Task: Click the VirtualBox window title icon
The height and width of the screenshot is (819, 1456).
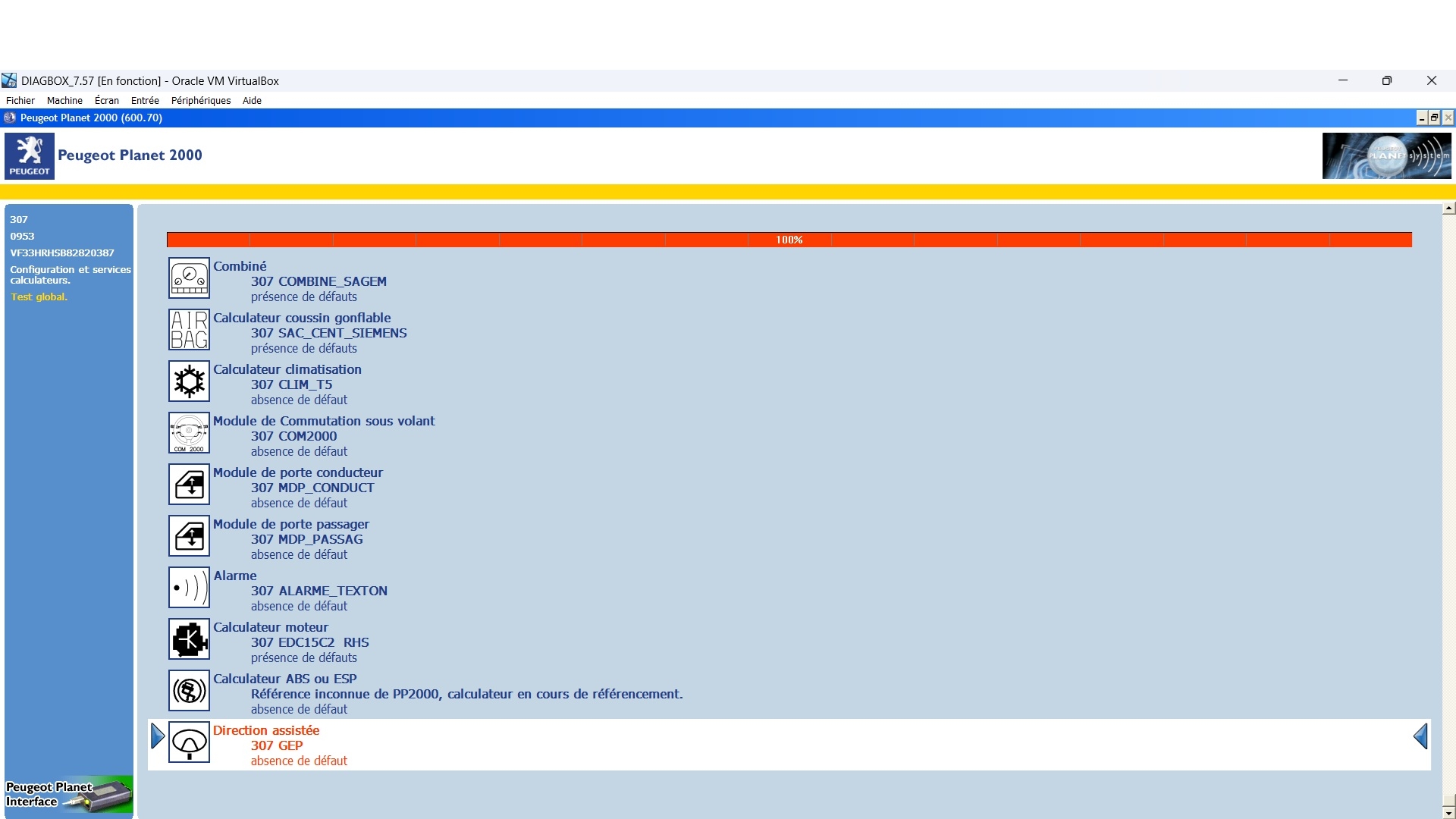Action: tap(9, 80)
